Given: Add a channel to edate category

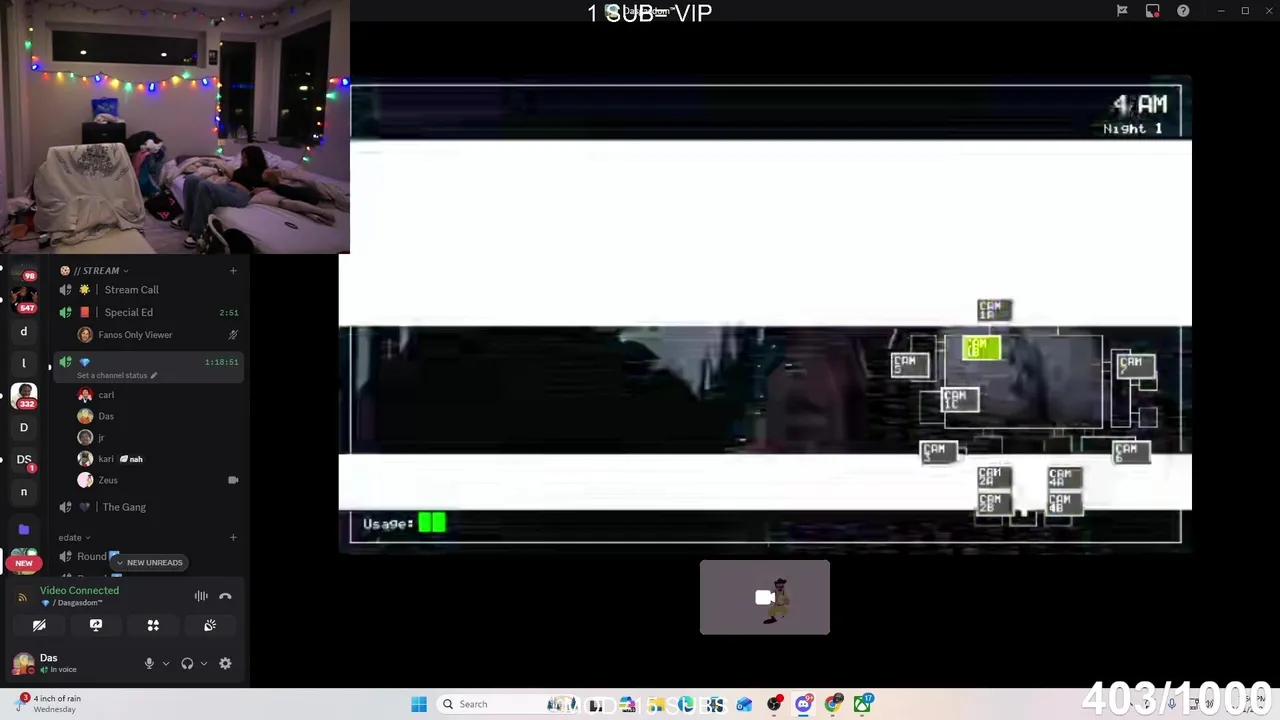Looking at the screenshot, I should (233, 537).
